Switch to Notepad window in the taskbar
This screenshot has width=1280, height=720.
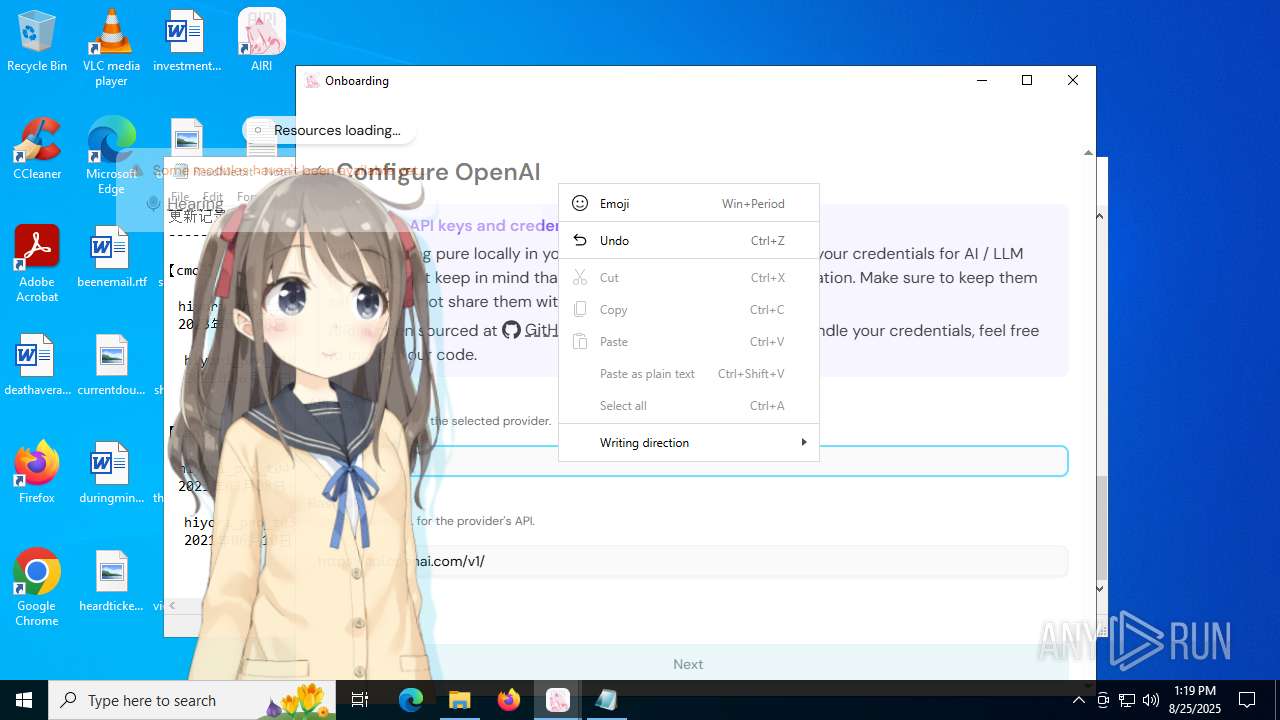tap(606, 700)
